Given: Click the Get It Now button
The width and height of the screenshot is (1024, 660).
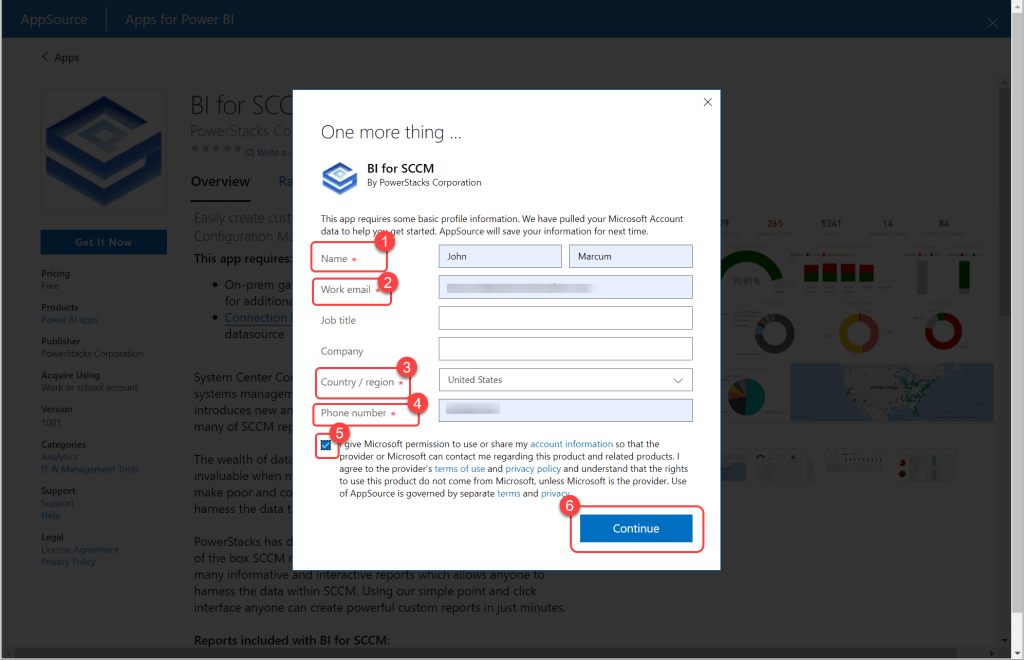Looking at the screenshot, I should click(x=104, y=242).
